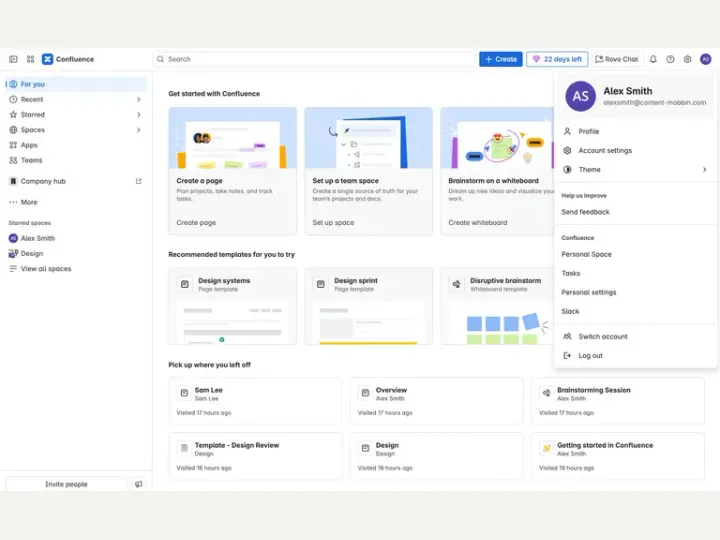This screenshot has height=540, width=720.
Task: Click the alexsmith@content-mobbin.com email text
Action: tap(654, 102)
